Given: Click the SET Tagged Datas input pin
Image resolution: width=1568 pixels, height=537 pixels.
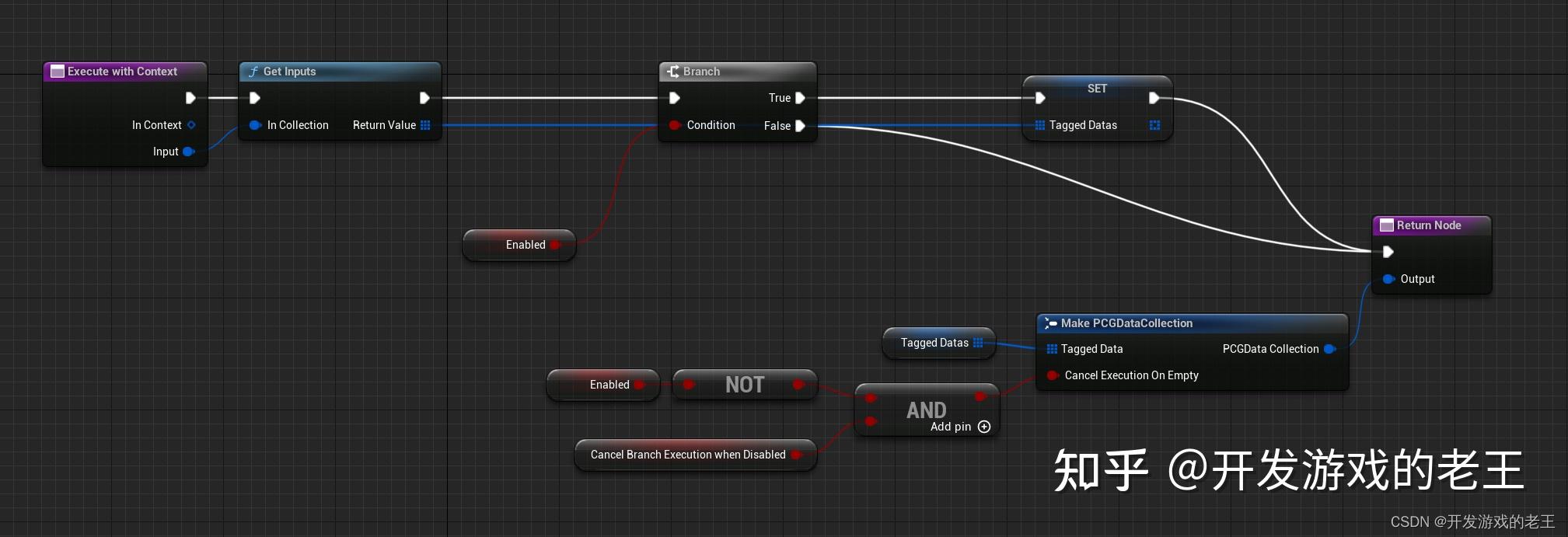Looking at the screenshot, I should click(x=1040, y=125).
